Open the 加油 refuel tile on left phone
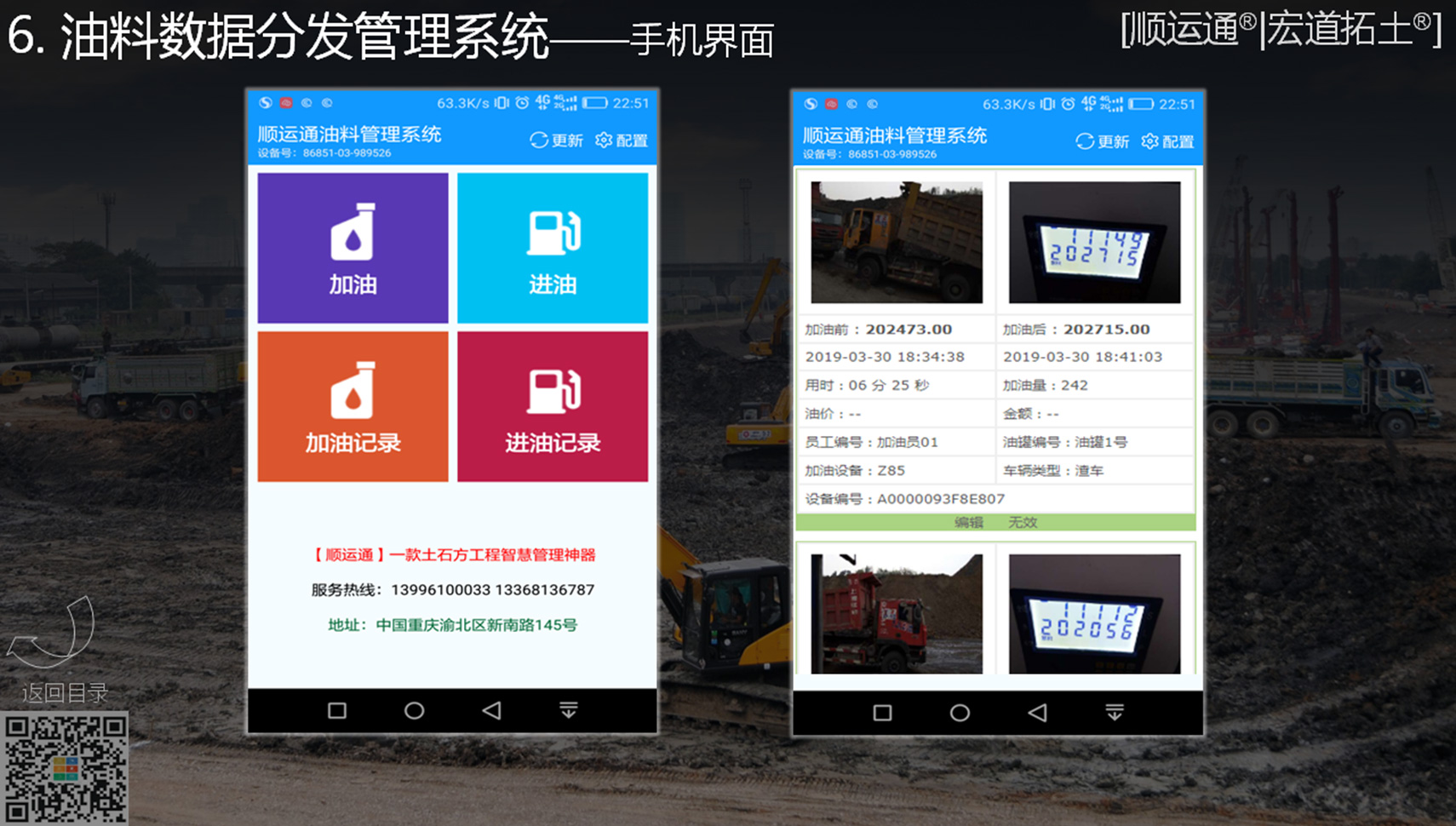The image size is (1456, 826). [x=353, y=248]
